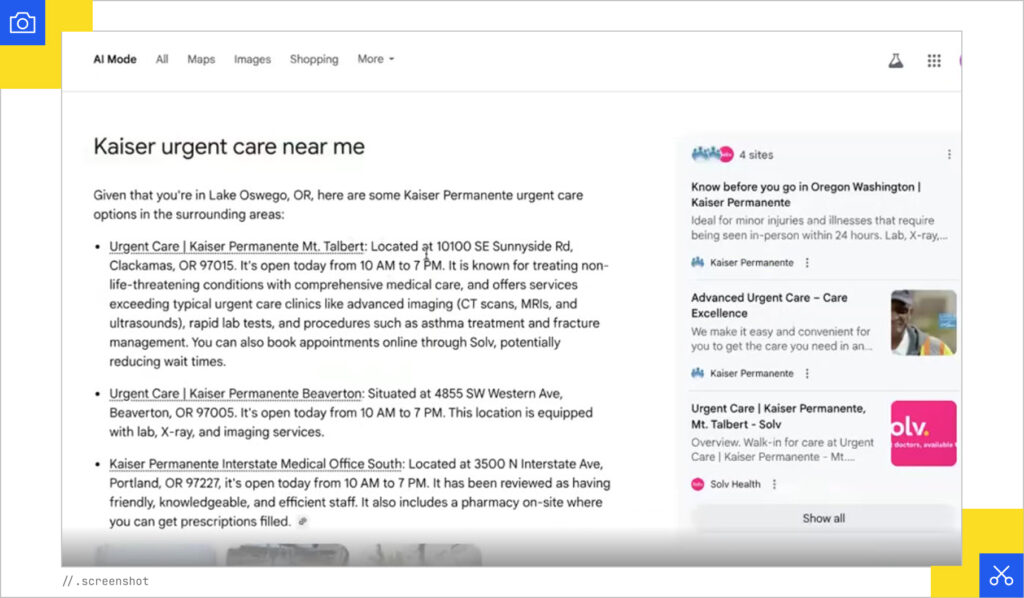The height and width of the screenshot is (598, 1024).
Task: Switch to the Maps tab
Action: point(200,59)
